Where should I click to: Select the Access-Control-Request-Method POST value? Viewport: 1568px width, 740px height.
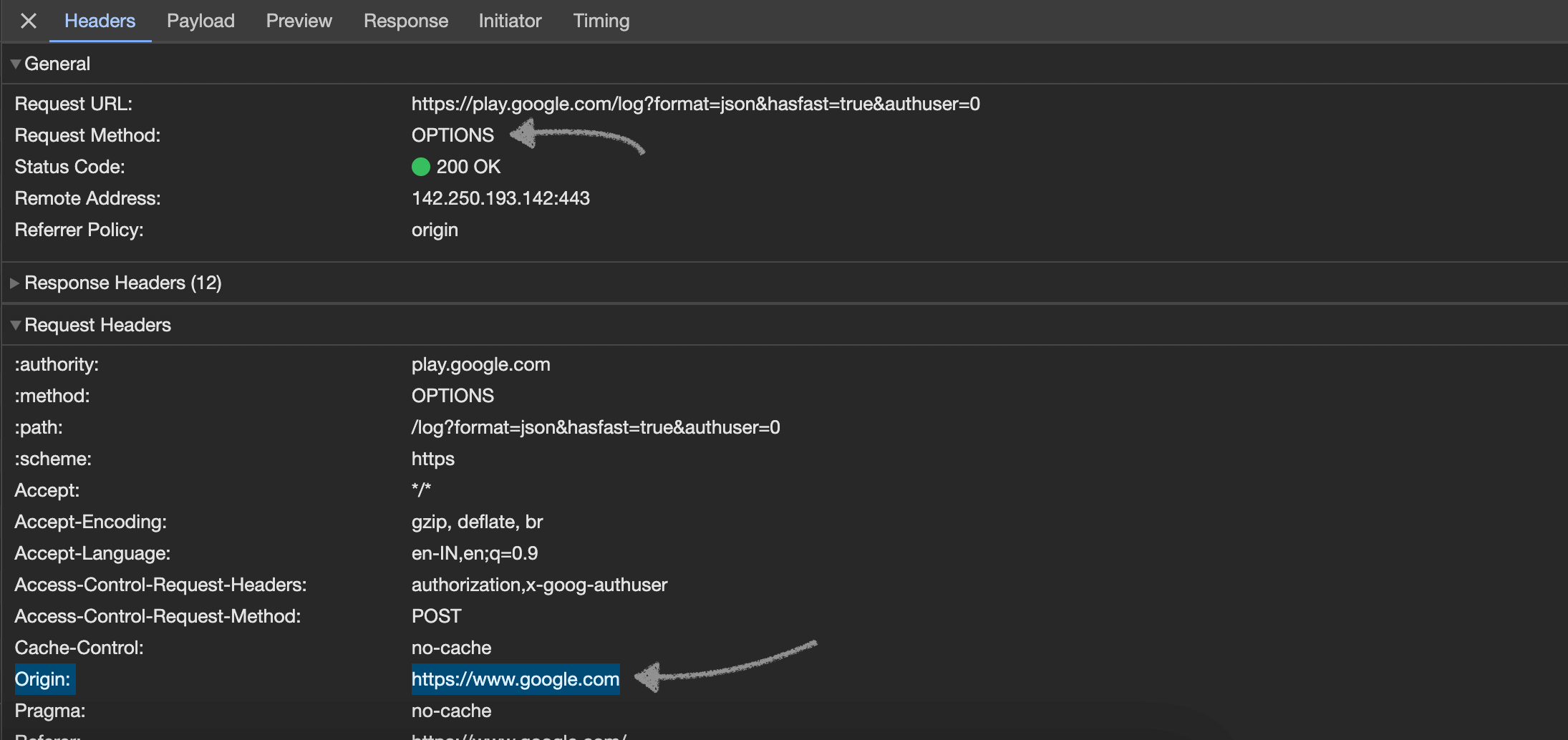(436, 615)
